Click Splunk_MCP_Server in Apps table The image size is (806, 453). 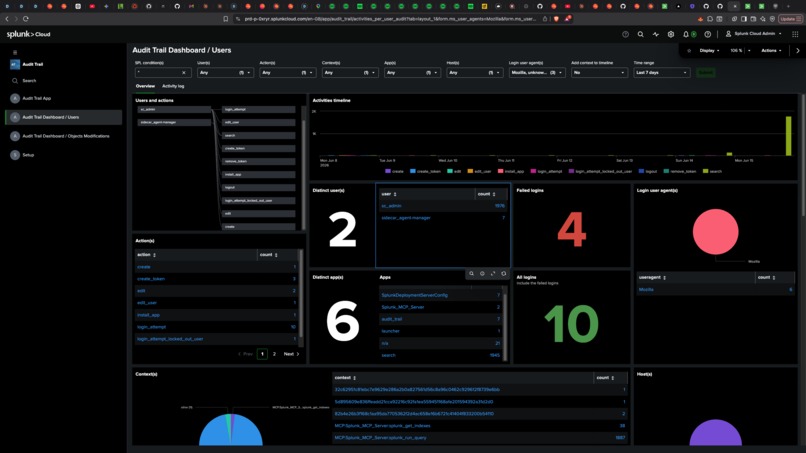(x=402, y=307)
